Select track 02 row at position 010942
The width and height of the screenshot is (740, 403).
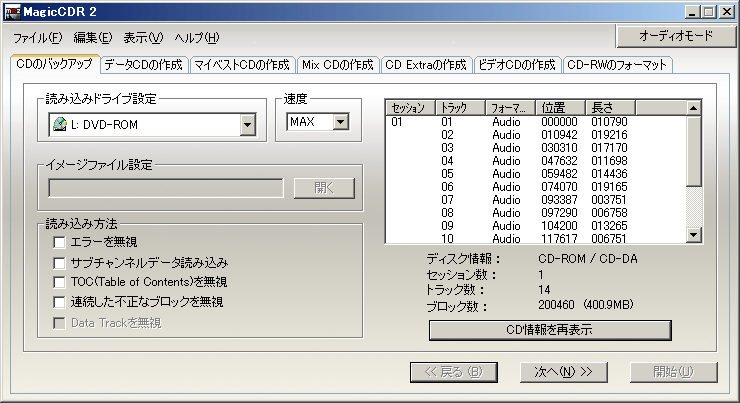coord(536,135)
